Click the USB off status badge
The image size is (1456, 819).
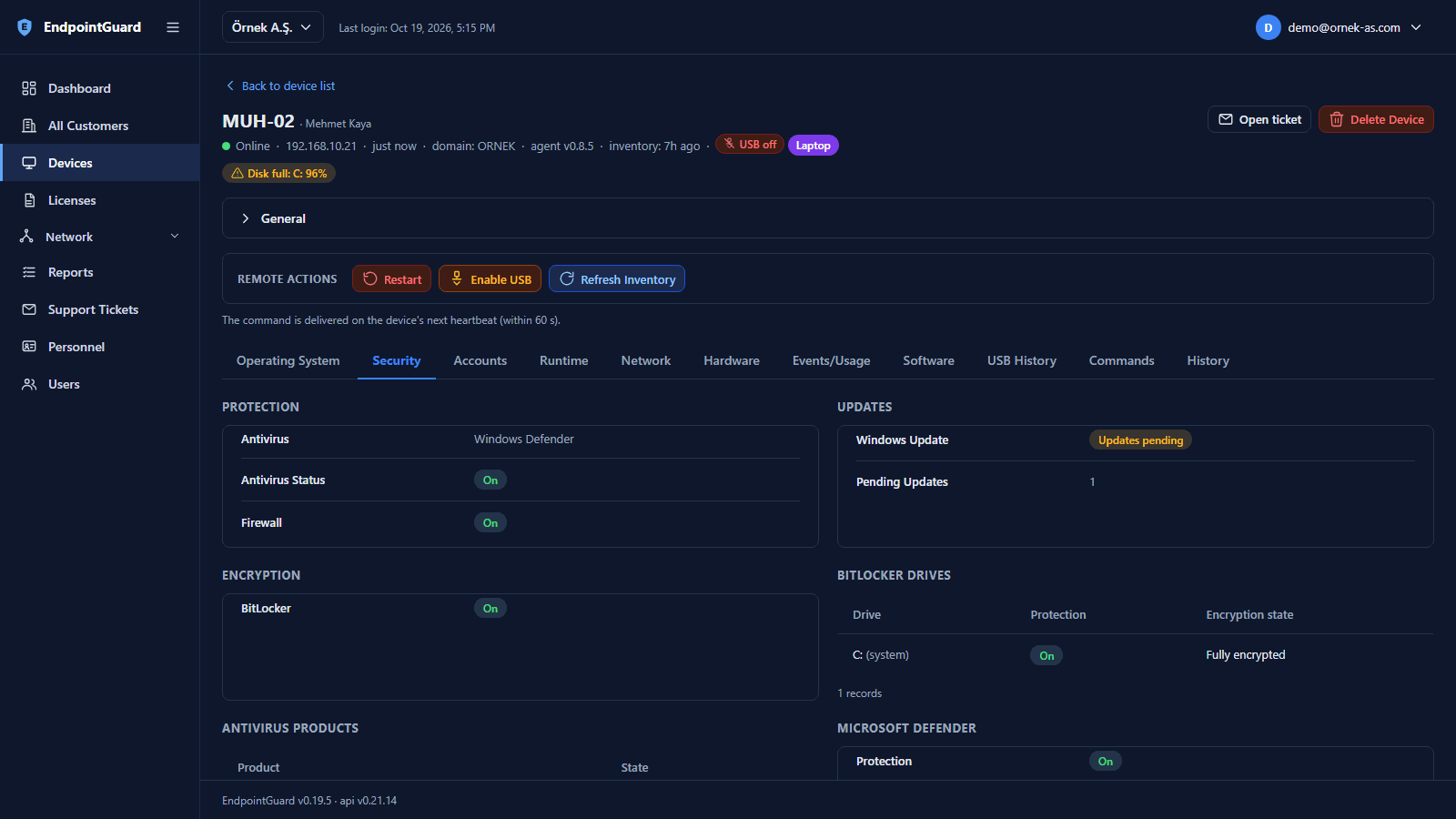point(750,144)
